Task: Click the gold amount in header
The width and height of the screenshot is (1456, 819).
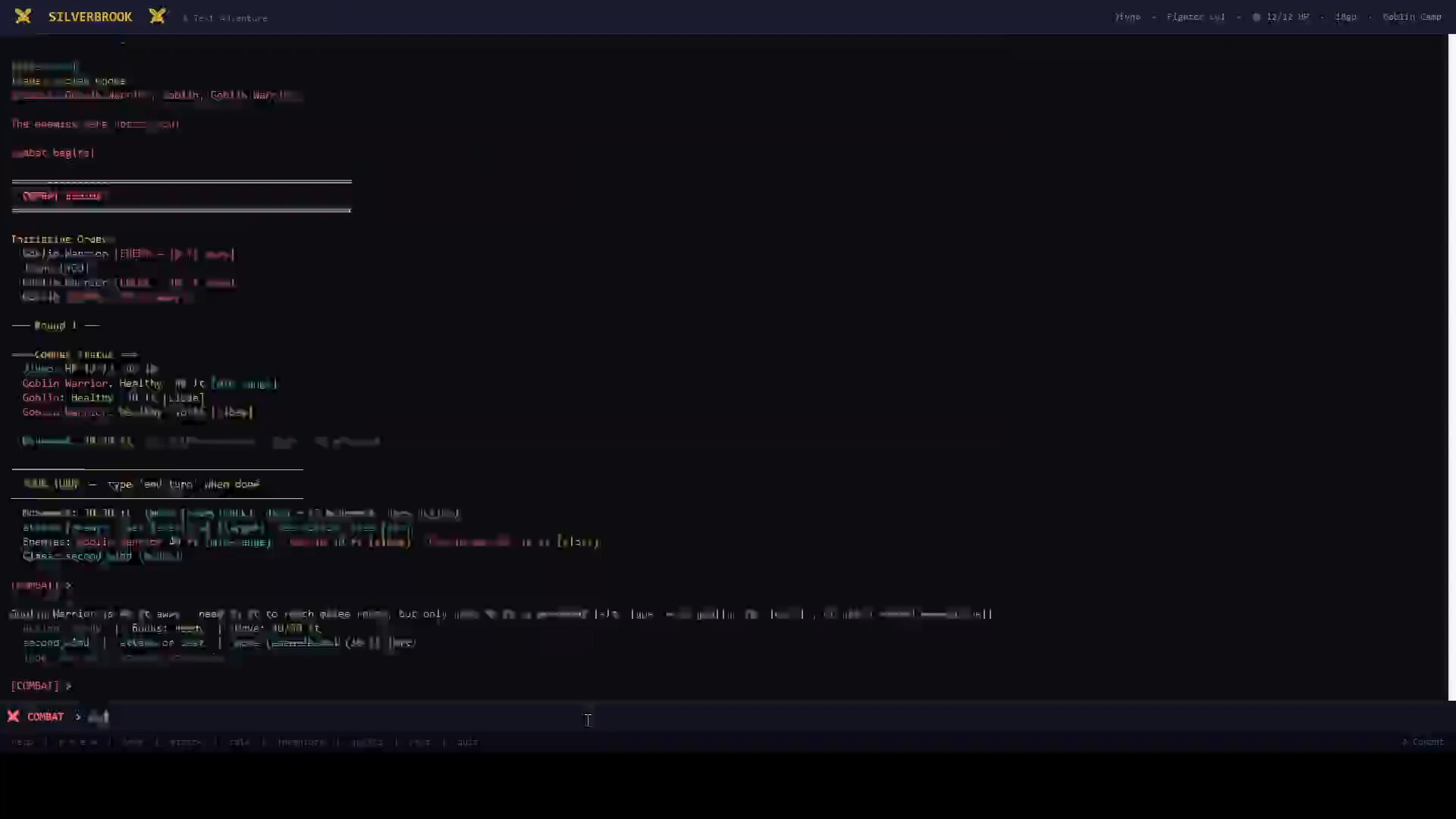Action: 1345,17
